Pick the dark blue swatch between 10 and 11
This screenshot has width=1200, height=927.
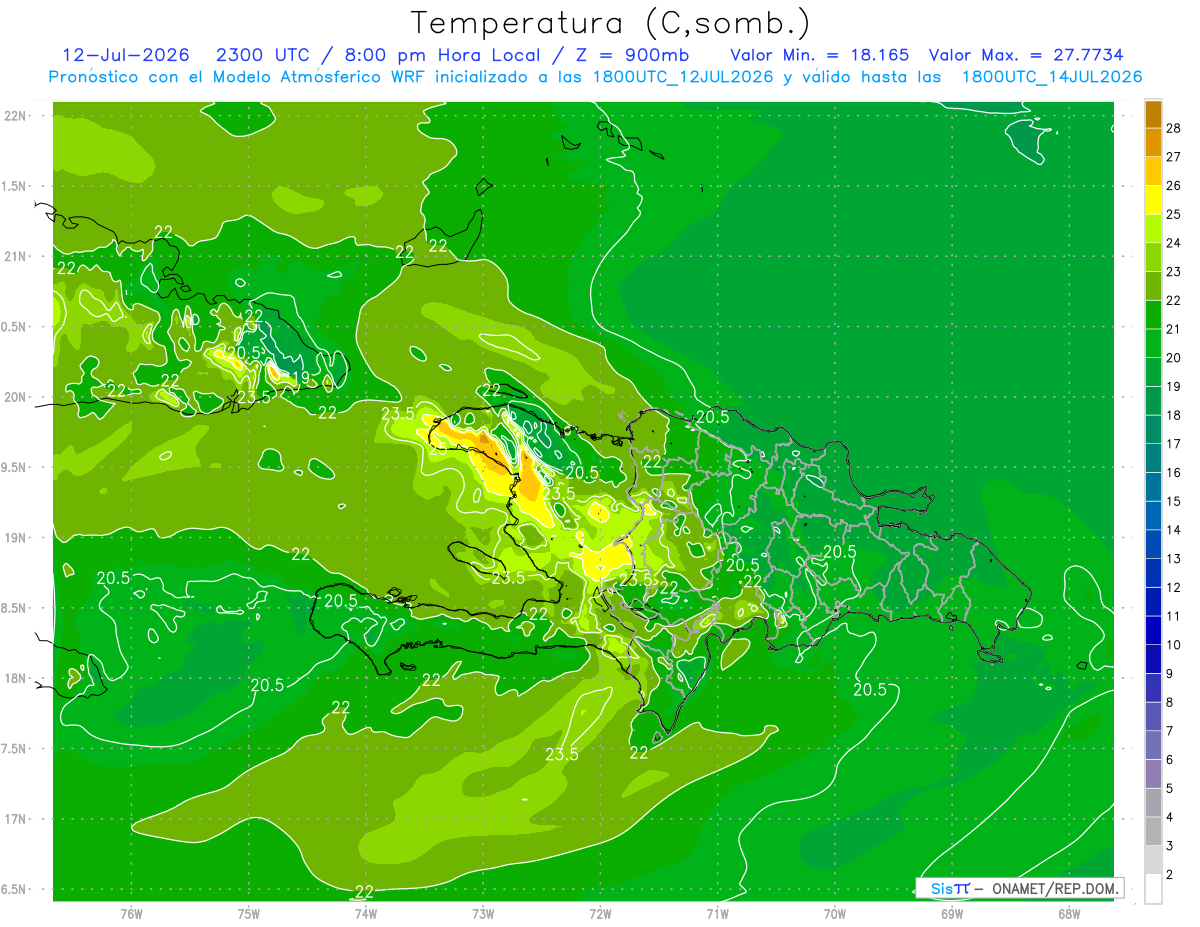tap(1153, 630)
